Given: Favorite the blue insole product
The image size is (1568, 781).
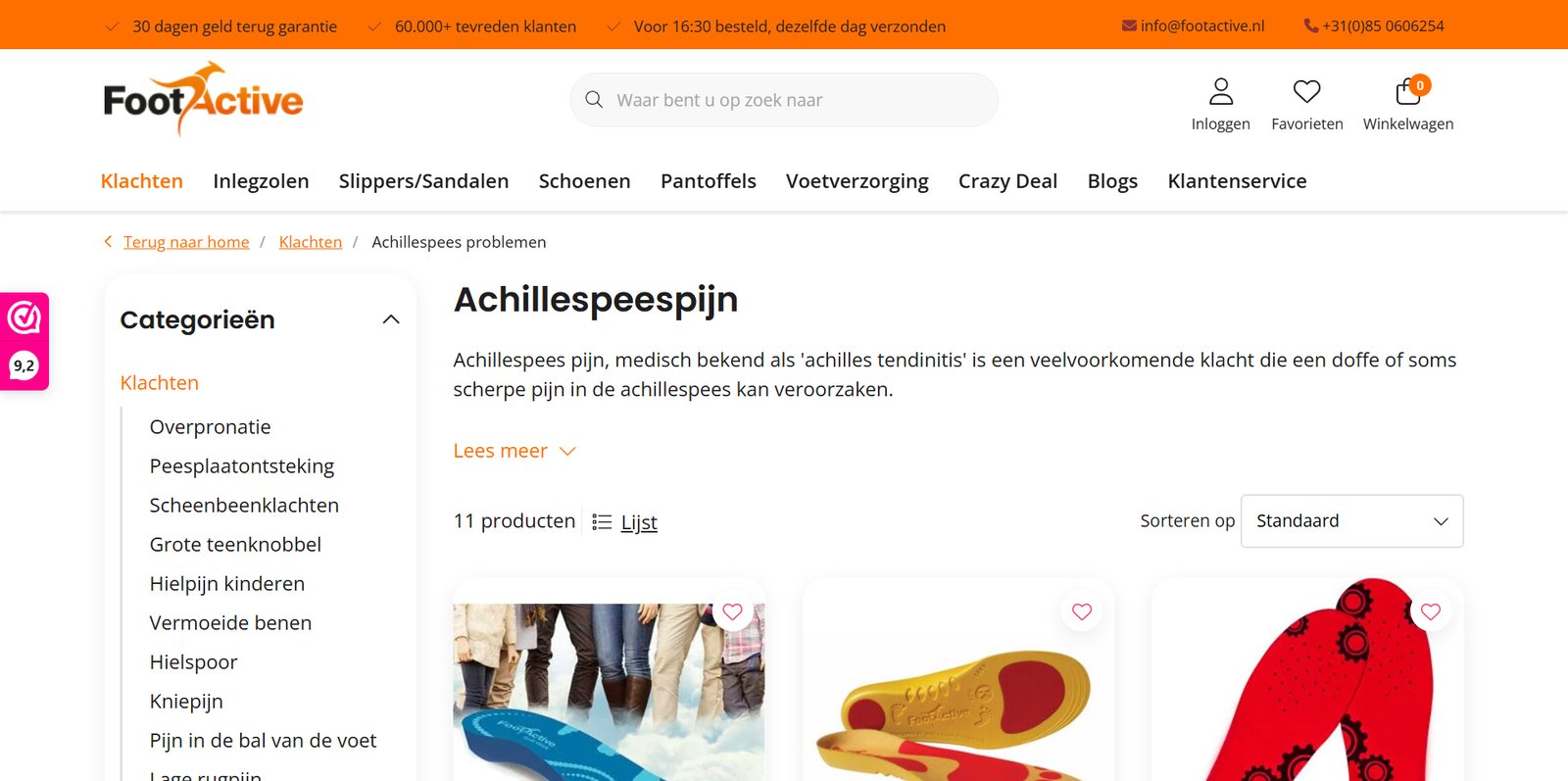Looking at the screenshot, I should pos(732,612).
